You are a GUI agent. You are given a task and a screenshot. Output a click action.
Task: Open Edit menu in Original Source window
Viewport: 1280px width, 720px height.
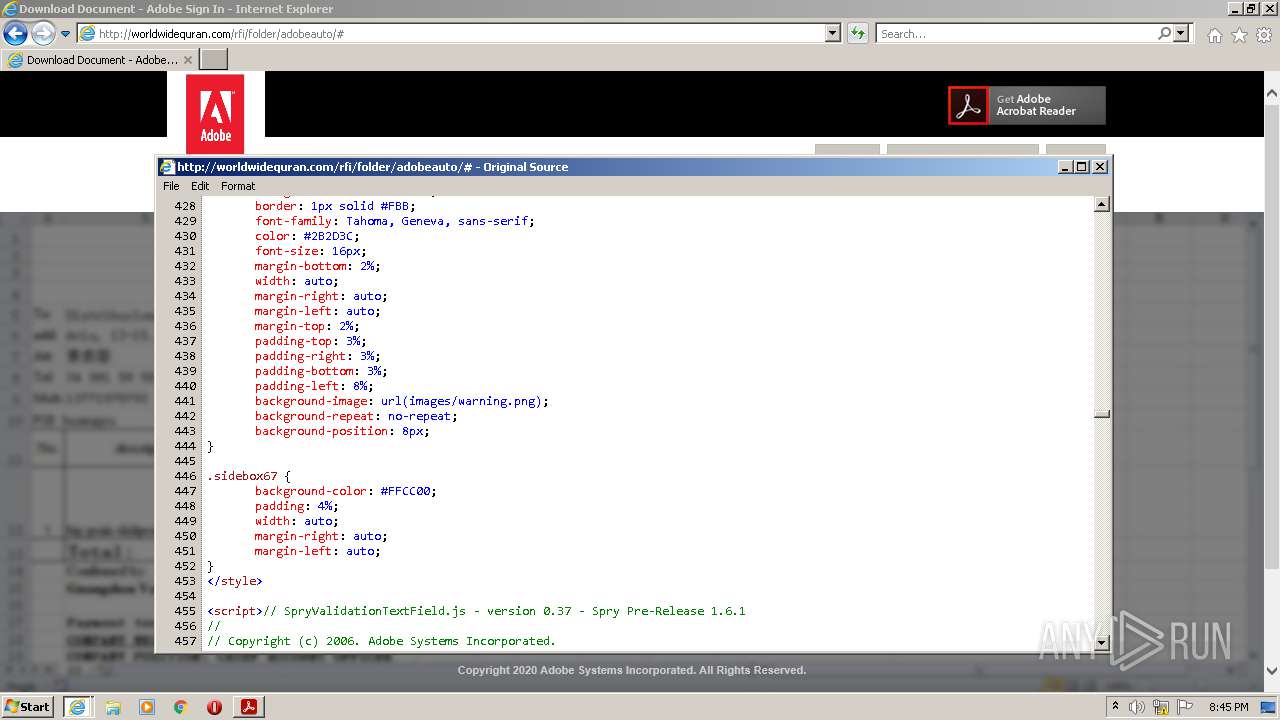click(200, 186)
